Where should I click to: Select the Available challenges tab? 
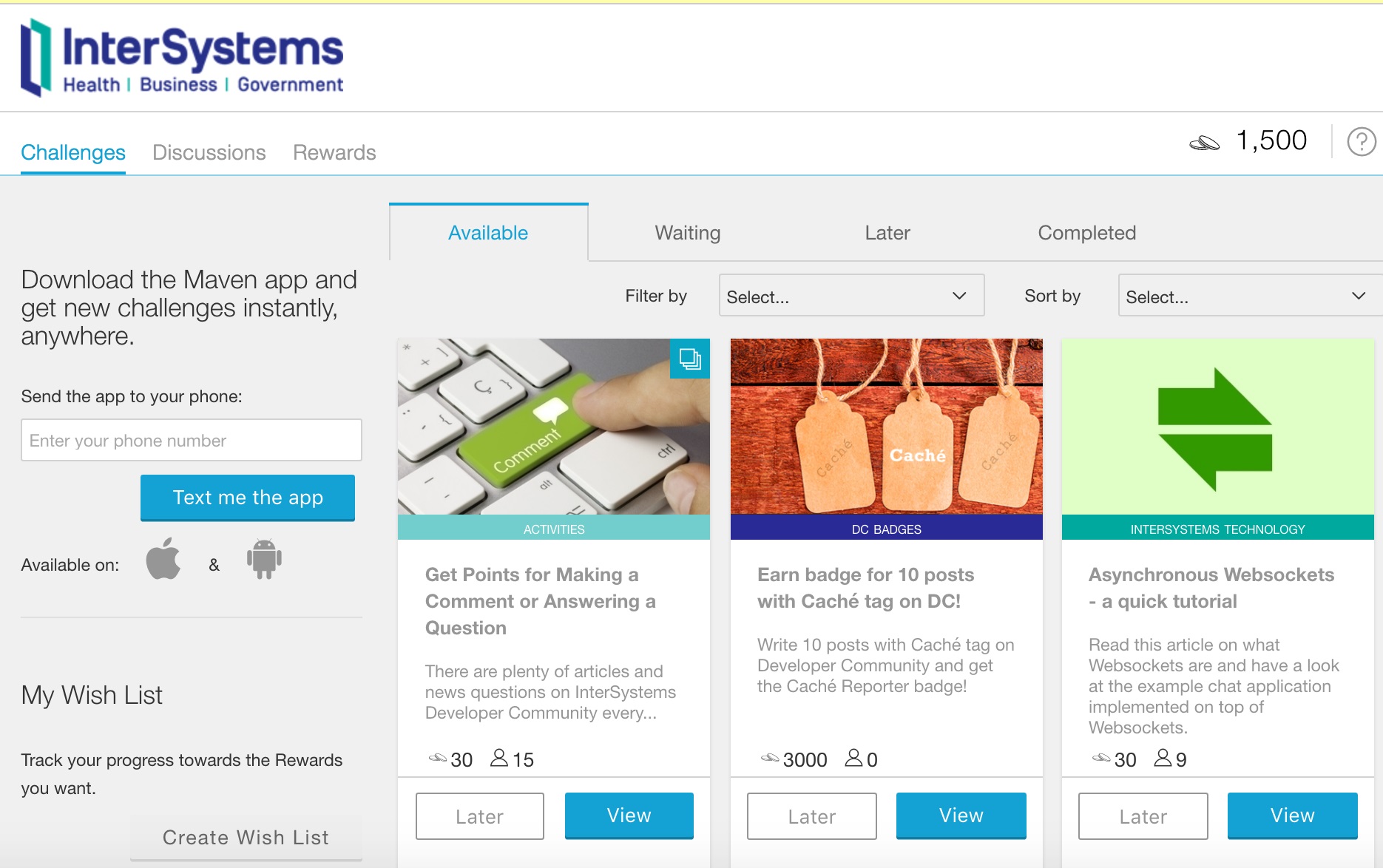[488, 233]
